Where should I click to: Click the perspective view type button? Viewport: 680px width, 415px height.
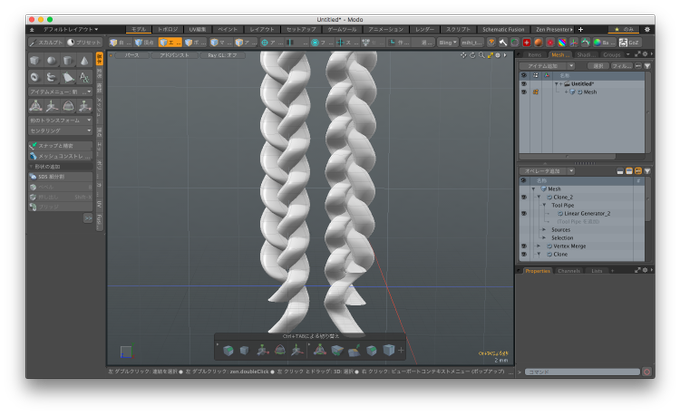tap(131, 55)
